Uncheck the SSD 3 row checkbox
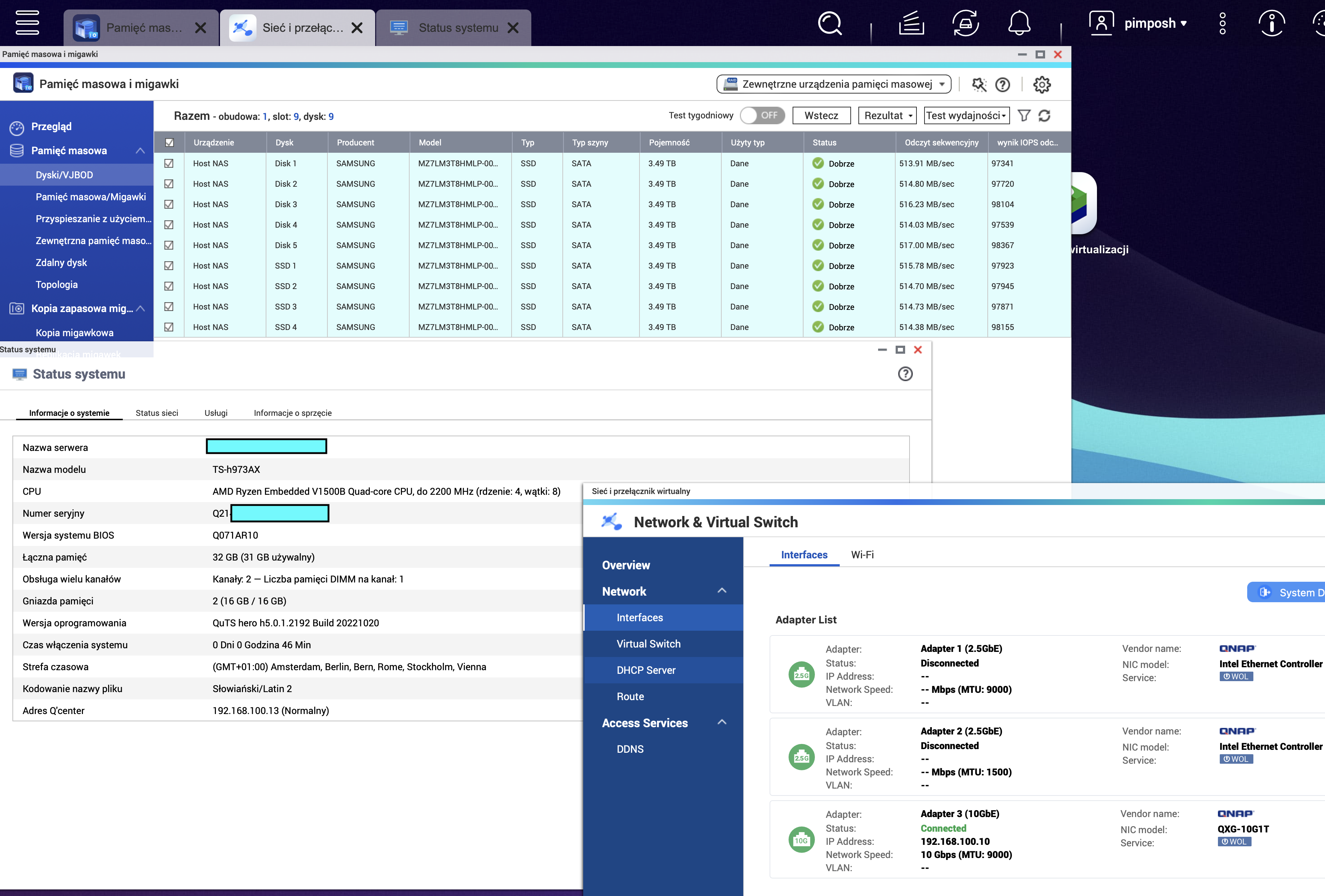The height and width of the screenshot is (896, 1325). click(x=169, y=307)
